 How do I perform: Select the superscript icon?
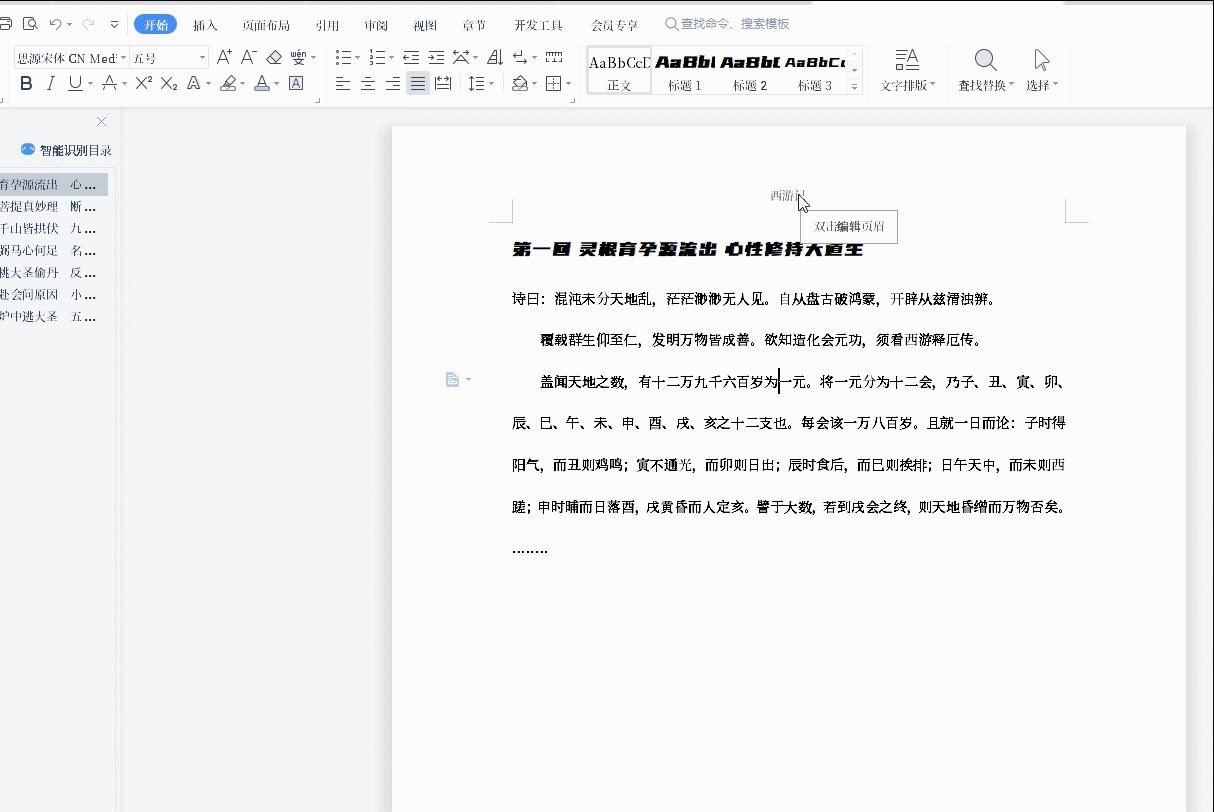142,84
